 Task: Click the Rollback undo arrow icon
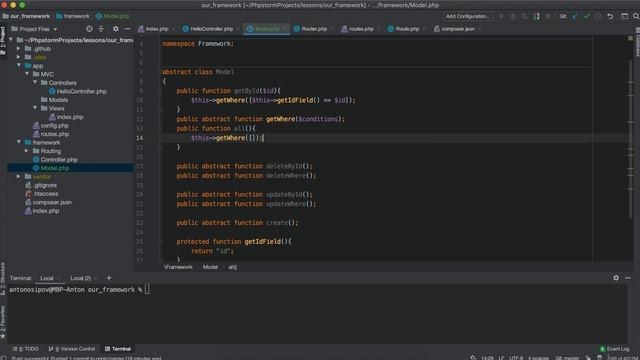pyautogui.click(x=610, y=16)
